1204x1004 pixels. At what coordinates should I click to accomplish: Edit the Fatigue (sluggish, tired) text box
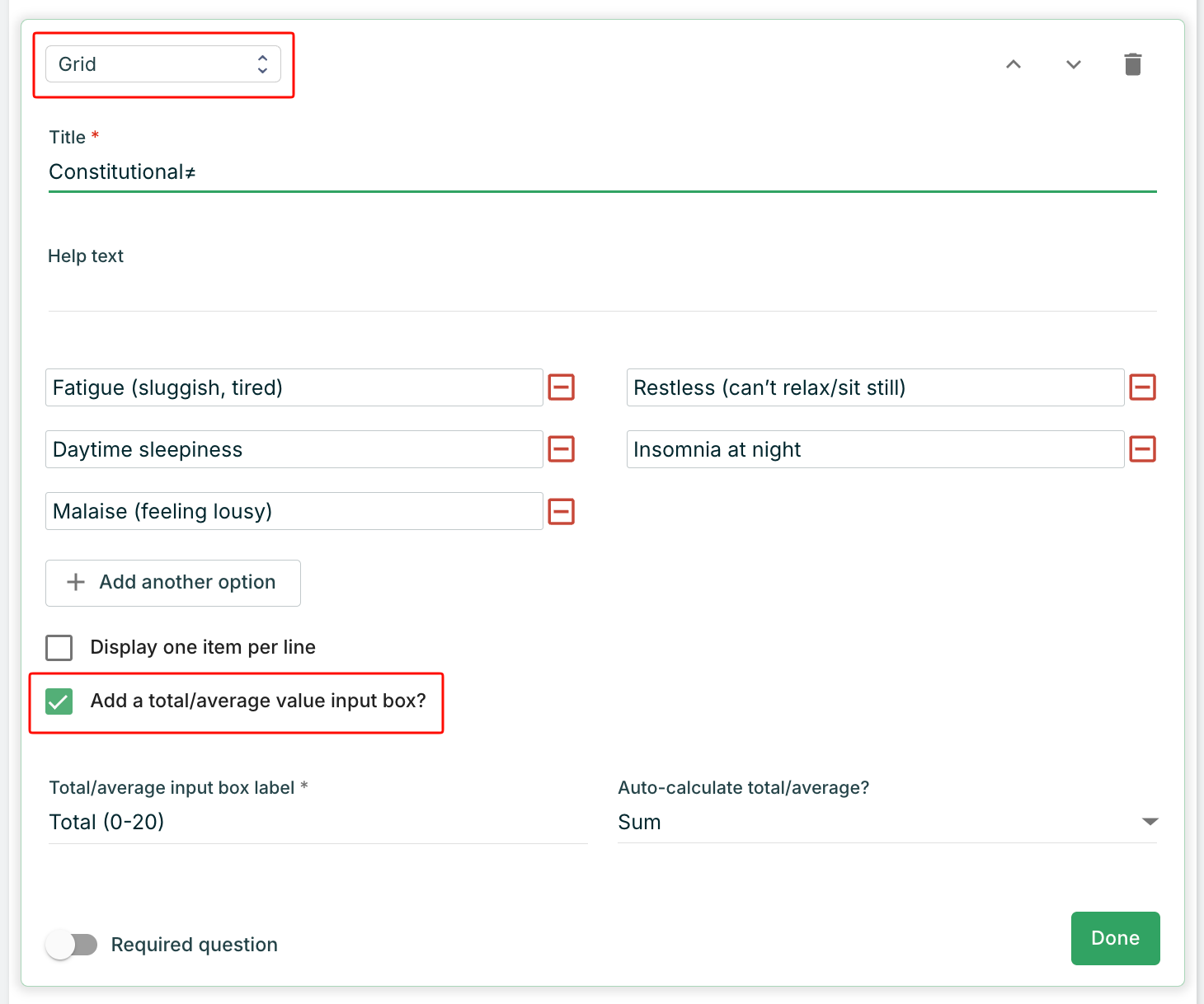pos(294,387)
